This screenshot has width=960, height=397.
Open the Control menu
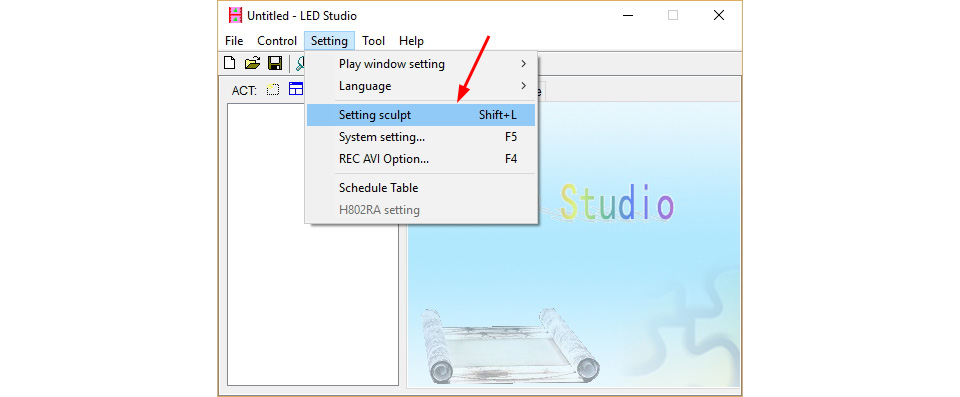(277, 41)
